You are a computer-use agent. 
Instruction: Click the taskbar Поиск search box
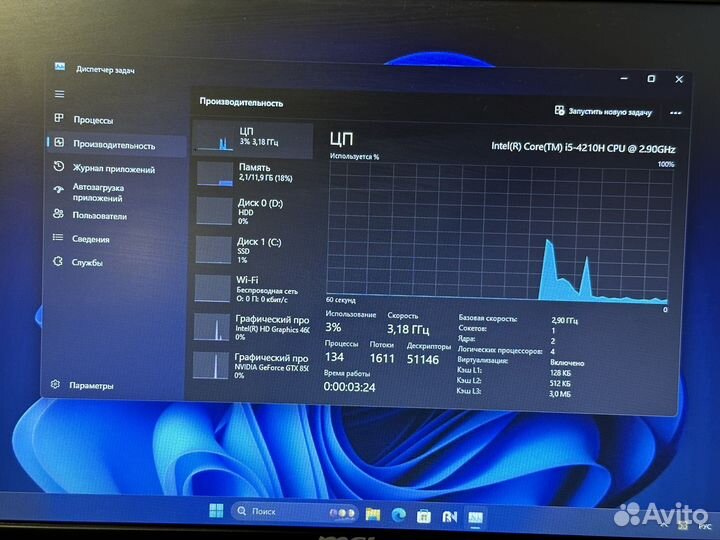pyautogui.click(x=295, y=512)
